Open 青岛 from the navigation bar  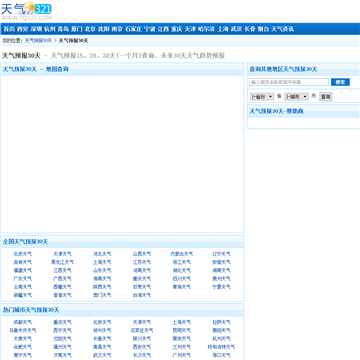pyautogui.click(x=63, y=29)
